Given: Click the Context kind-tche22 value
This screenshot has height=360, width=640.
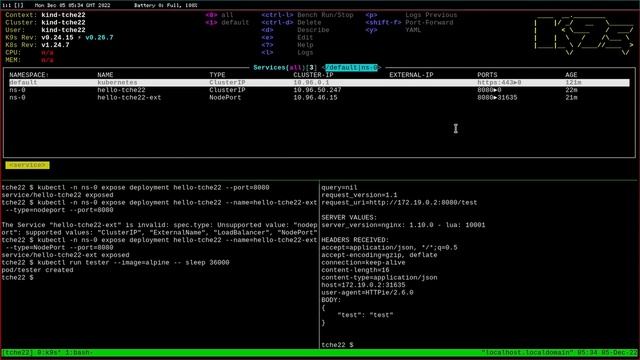Looking at the screenshot, I should [x=63, y=15].
